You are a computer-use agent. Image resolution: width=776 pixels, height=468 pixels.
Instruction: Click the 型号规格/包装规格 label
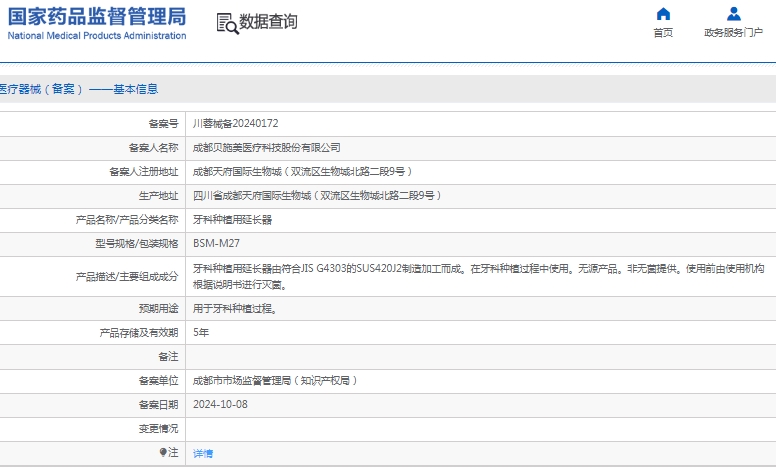(x=137, y=243)
